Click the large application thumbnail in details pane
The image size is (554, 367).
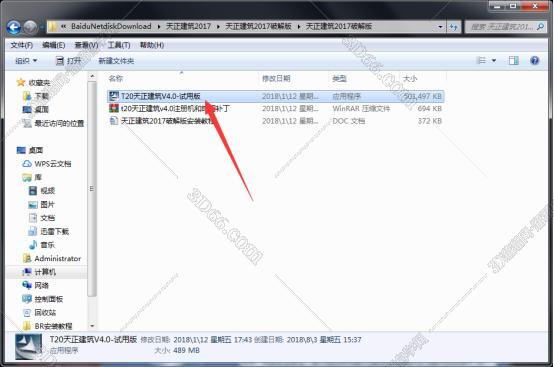(x=28, y=347)
